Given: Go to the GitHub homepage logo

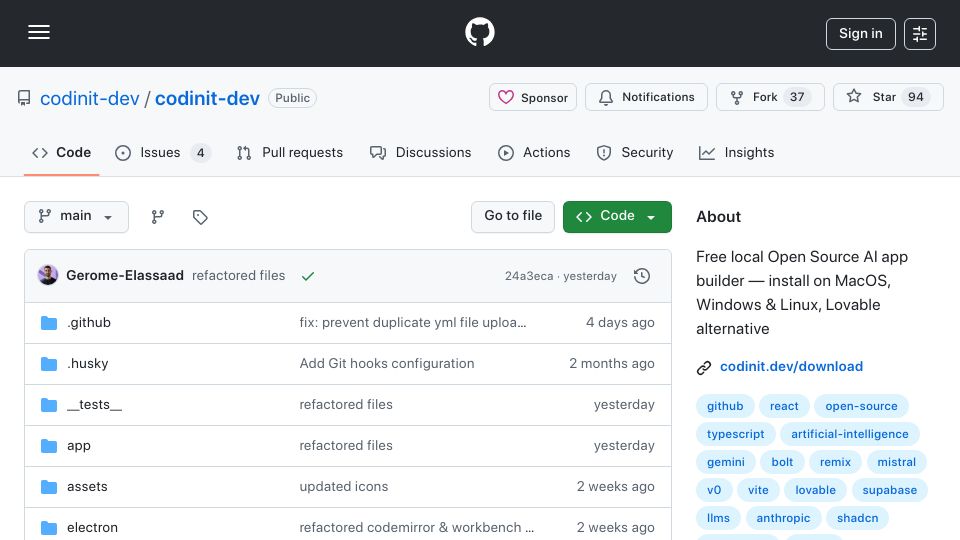Looking at the screenshot, I should click(479, 32).
